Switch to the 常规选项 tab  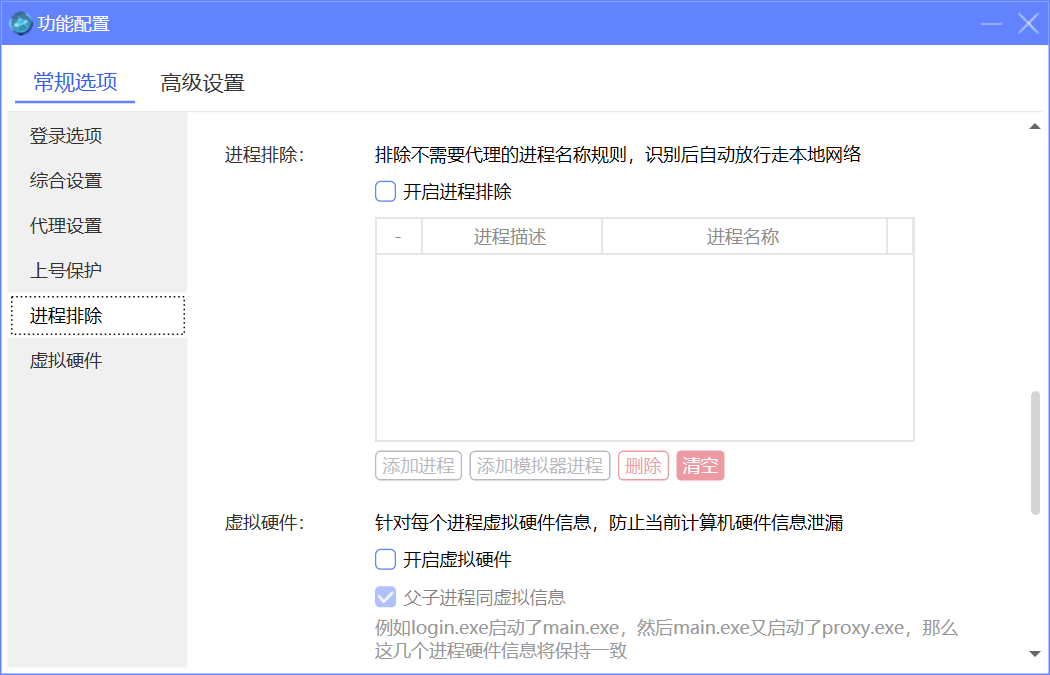click(75, 83)
